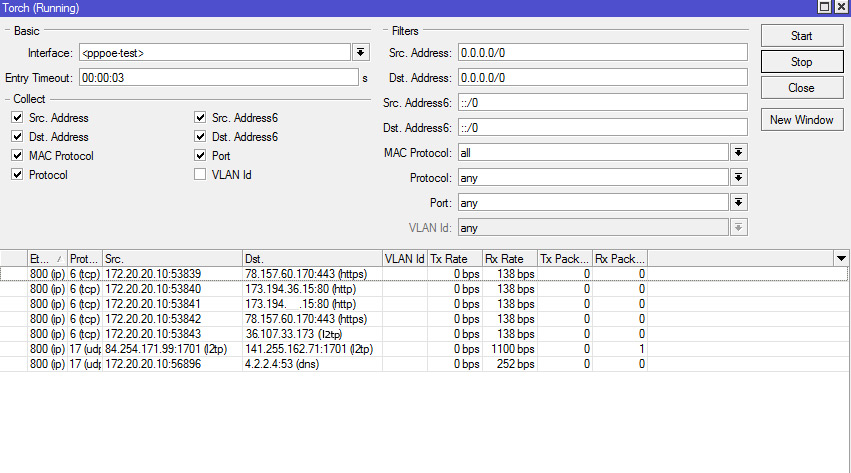
Task: Click the Entry Timeout field
Action: click(x=219, y=78)
